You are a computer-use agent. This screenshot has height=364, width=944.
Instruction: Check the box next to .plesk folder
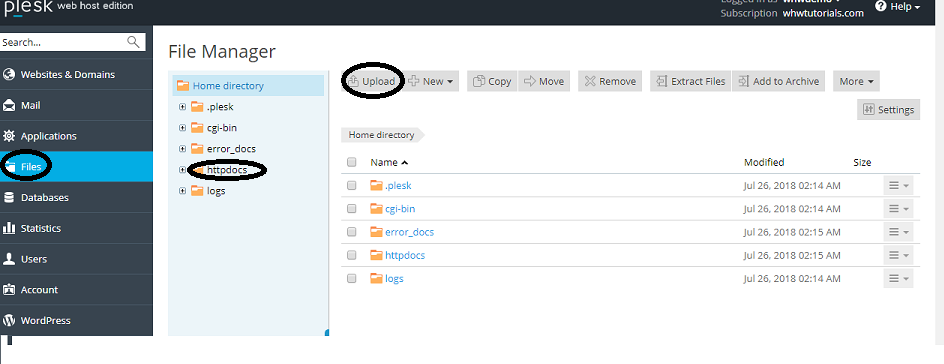(352, 186)
